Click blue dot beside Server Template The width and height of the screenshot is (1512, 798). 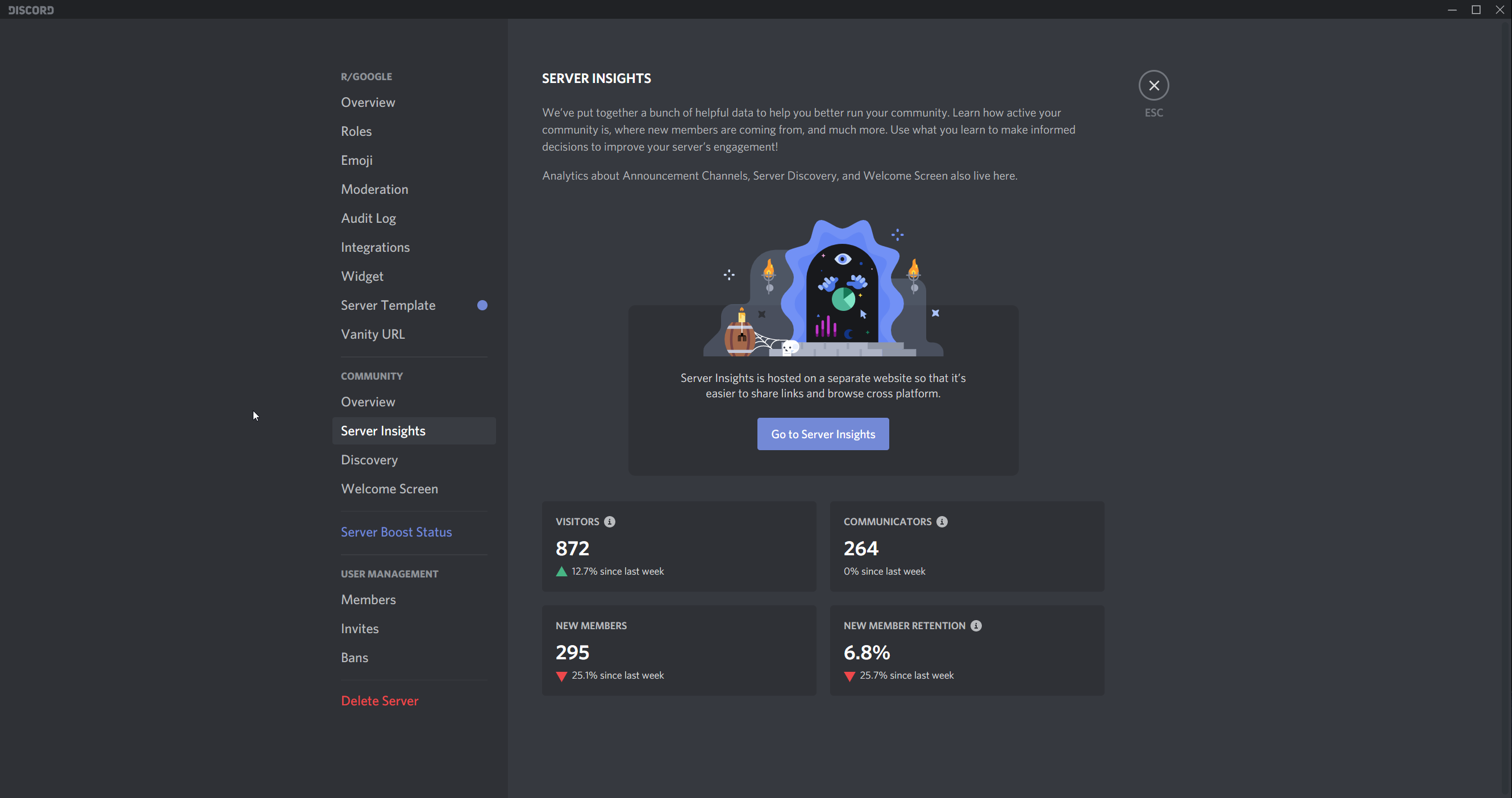click(482, 305)
